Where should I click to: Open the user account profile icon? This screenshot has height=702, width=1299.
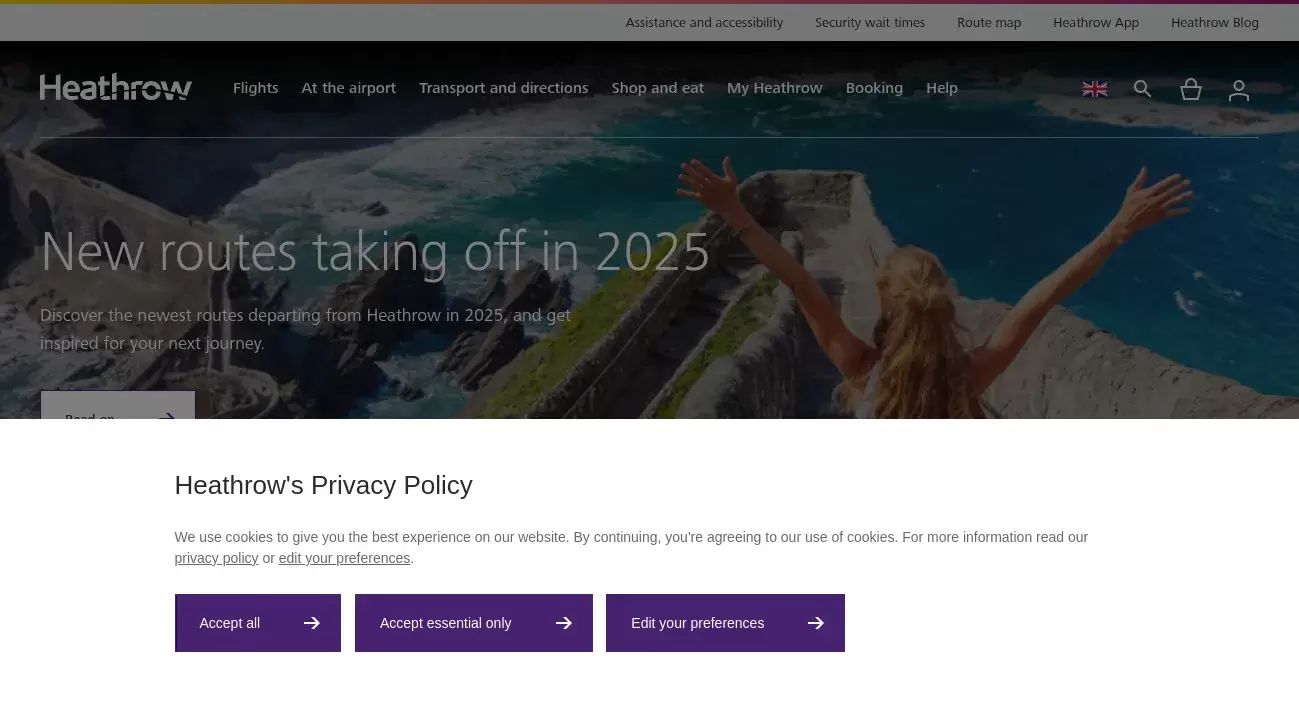pyautogui.click(x=1239, y=90)
